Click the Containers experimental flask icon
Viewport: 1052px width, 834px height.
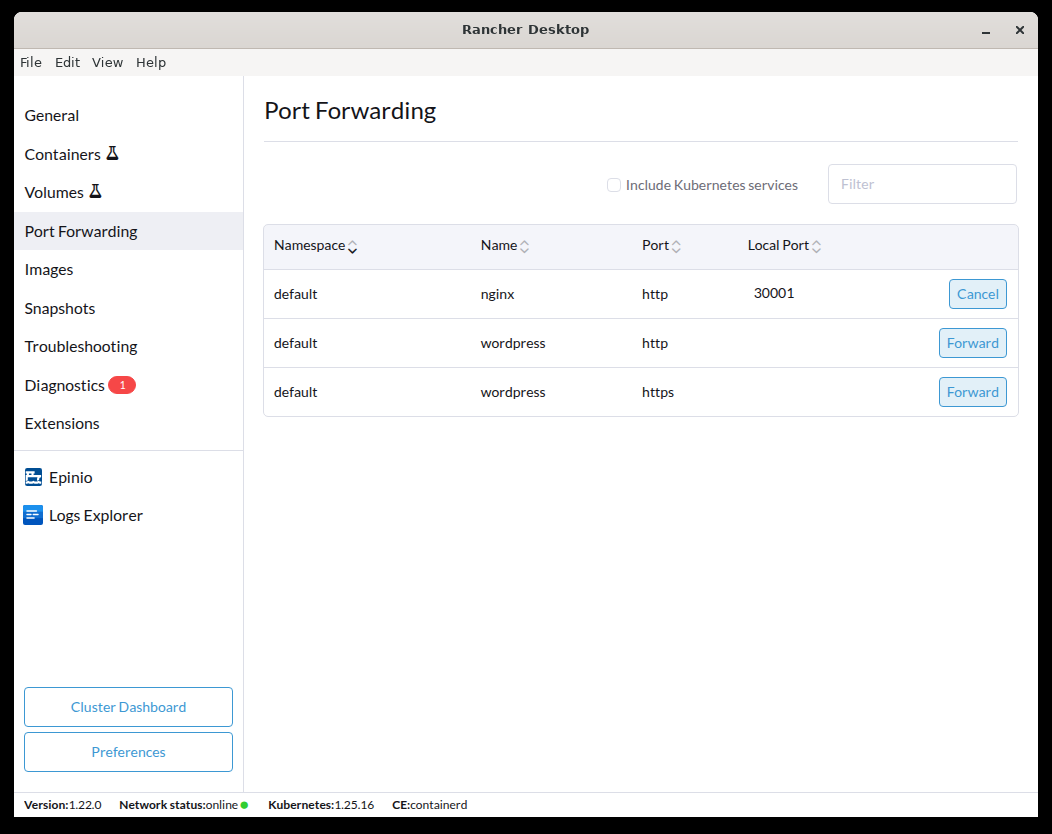point(112,154)
